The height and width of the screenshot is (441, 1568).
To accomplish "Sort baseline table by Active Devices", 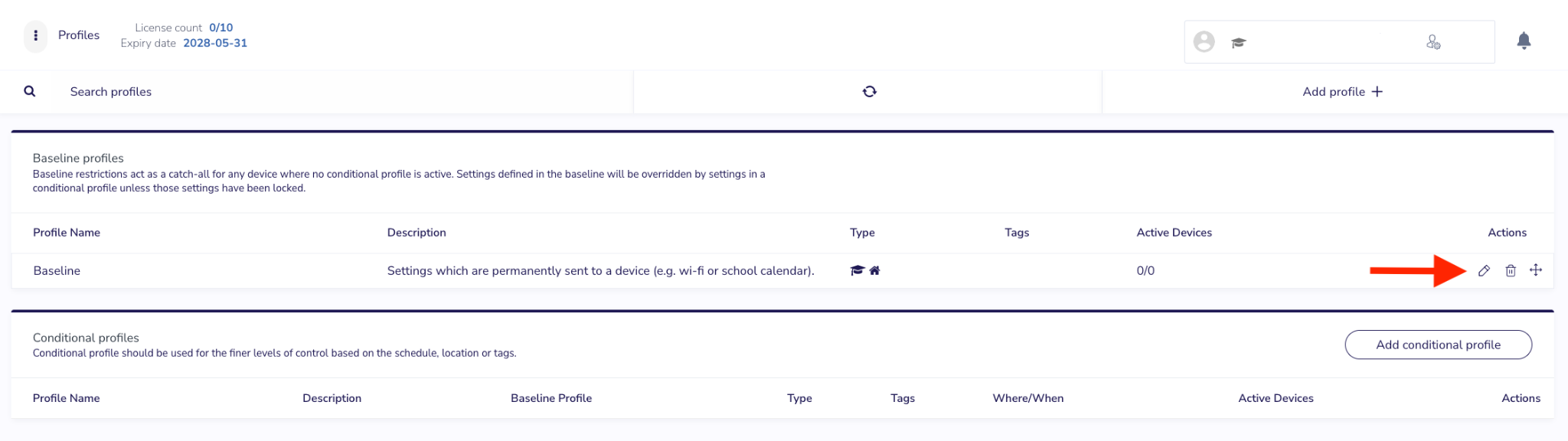I will coord(1174,233).
